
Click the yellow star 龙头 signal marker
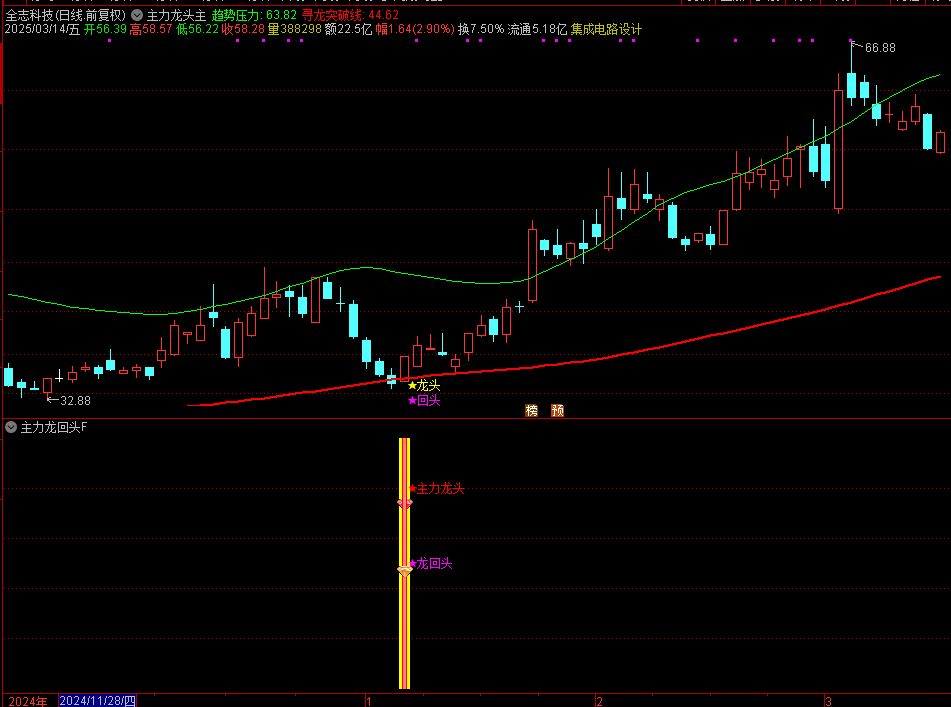click(x=423, y=385)
